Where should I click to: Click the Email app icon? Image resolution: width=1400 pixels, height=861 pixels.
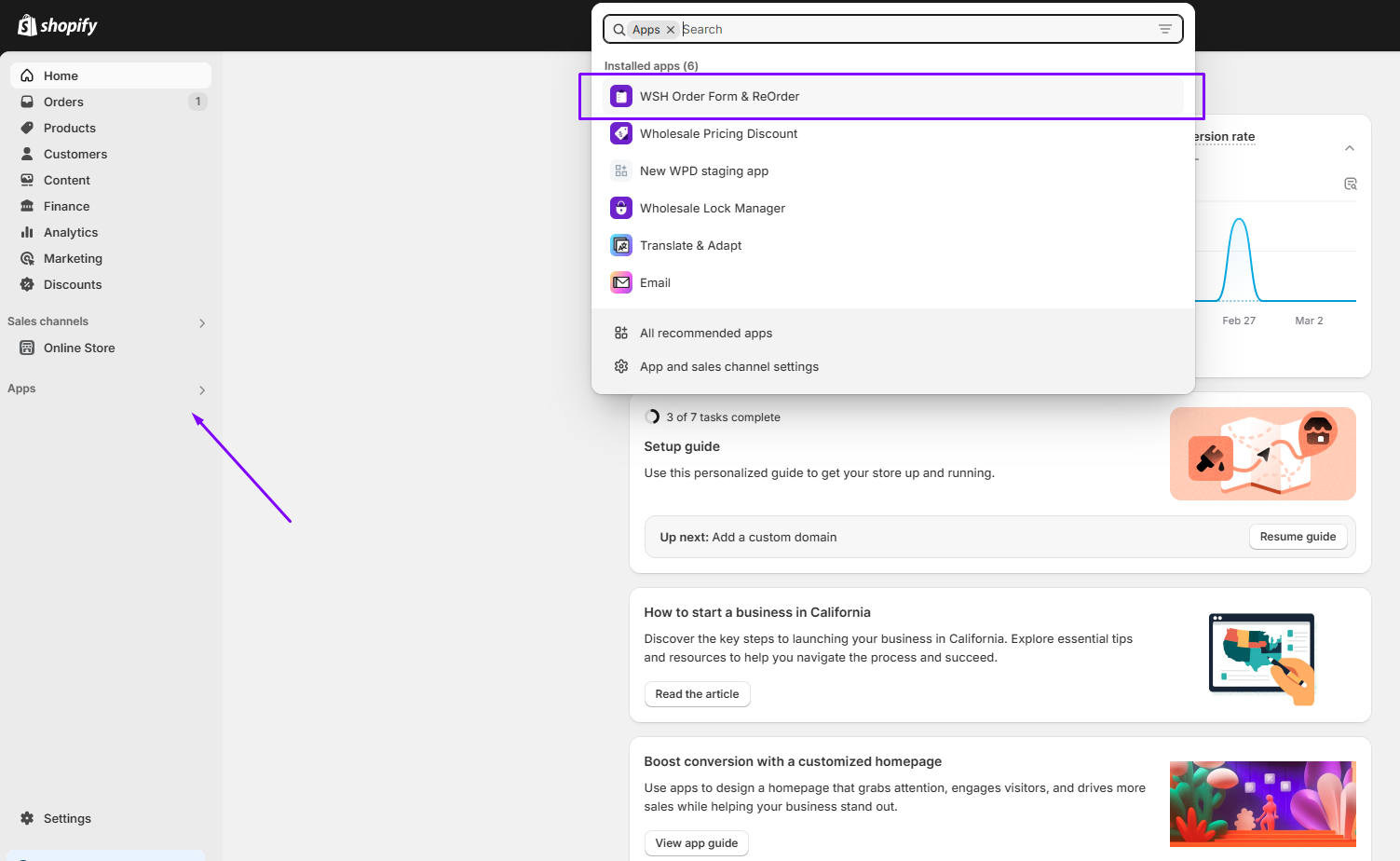[x=621, y=282]
